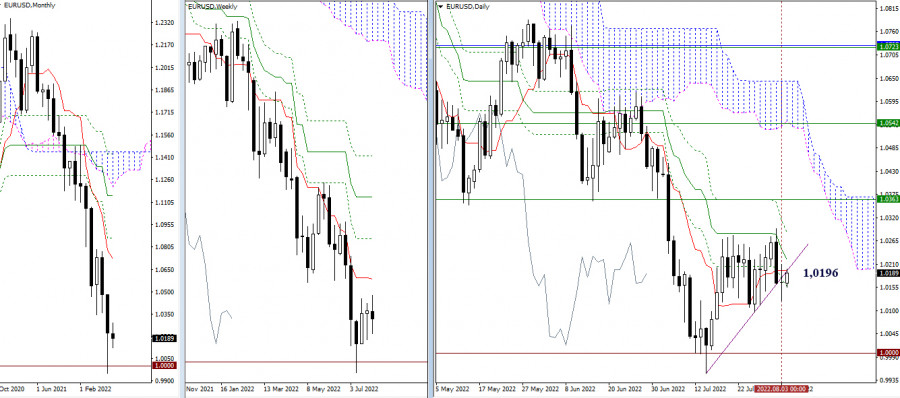Click the 1.1560 price on Monthly scale
900x398 pixels.
pos(164,135)
